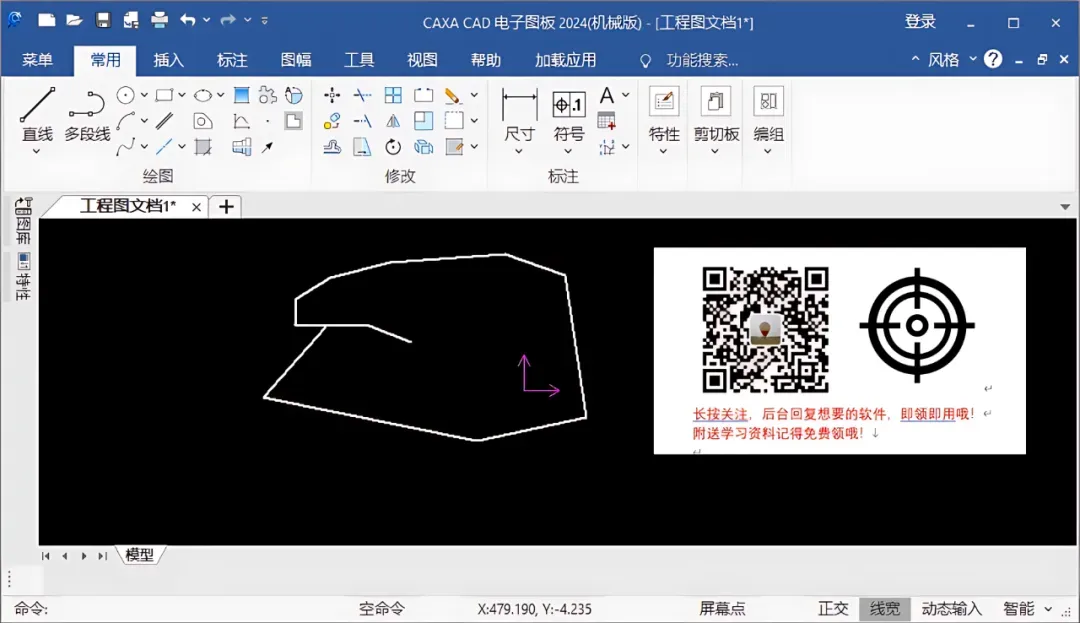
Task: Close the 工程图文档1* document tab
Action: point(196,207)
